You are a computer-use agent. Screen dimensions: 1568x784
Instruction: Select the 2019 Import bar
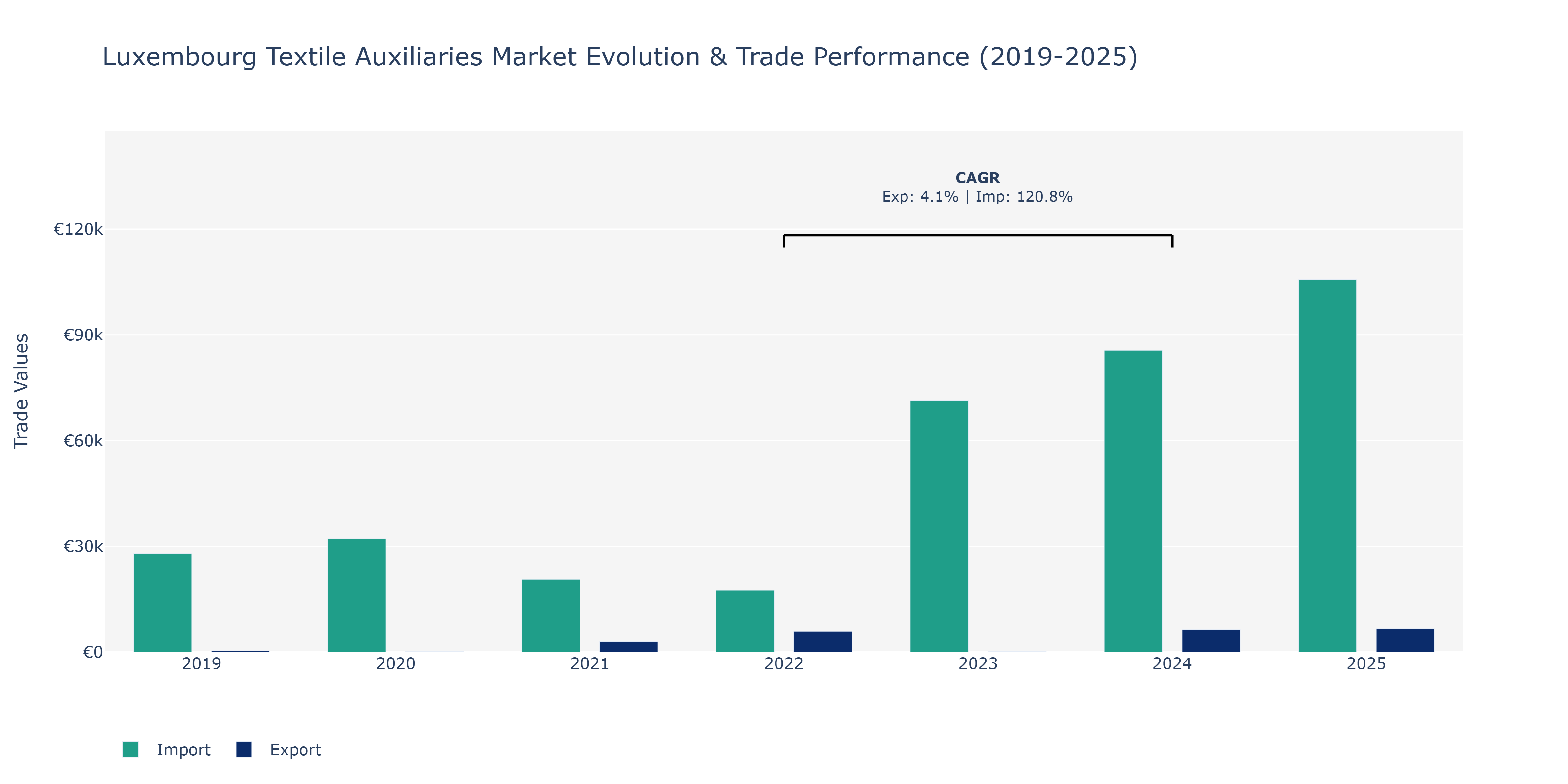click(x=163, y=603)
